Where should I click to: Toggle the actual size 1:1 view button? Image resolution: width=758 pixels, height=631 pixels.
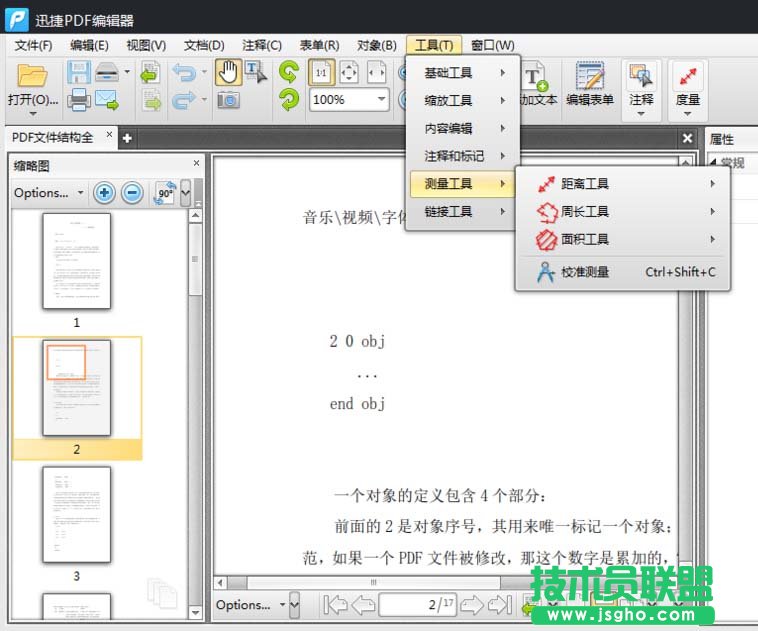click(321, 73)
